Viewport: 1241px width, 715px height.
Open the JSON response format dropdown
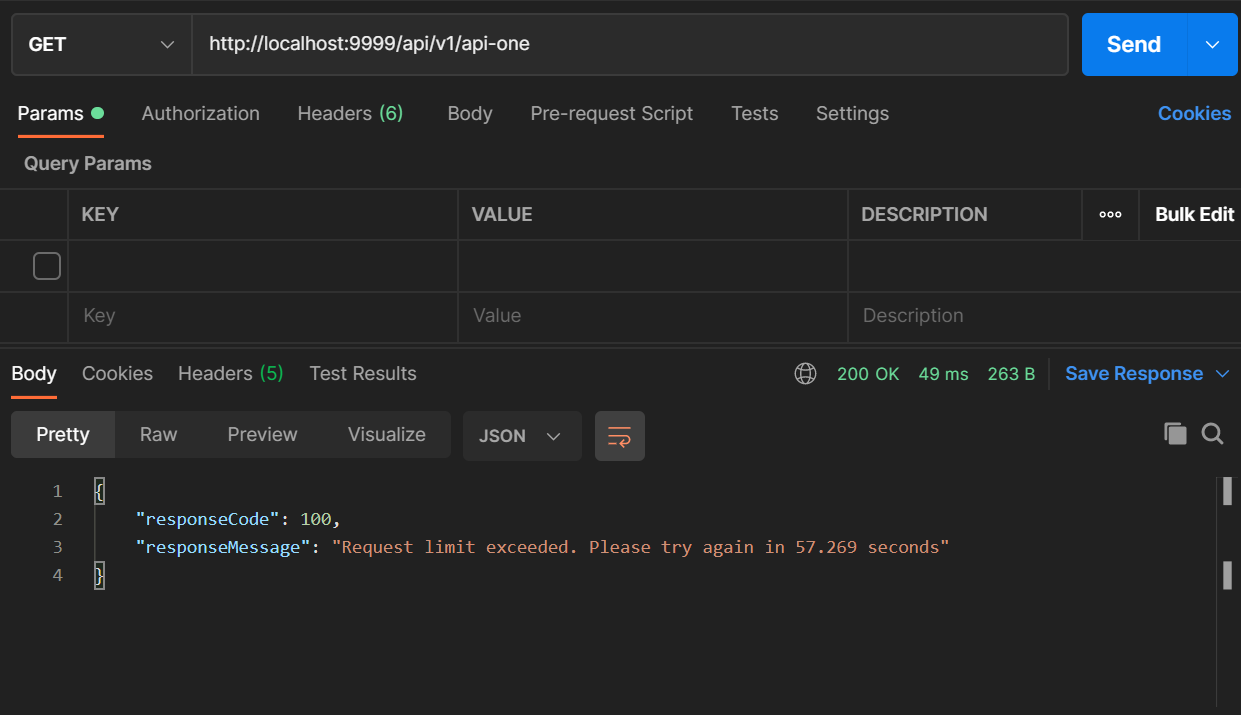521,436
